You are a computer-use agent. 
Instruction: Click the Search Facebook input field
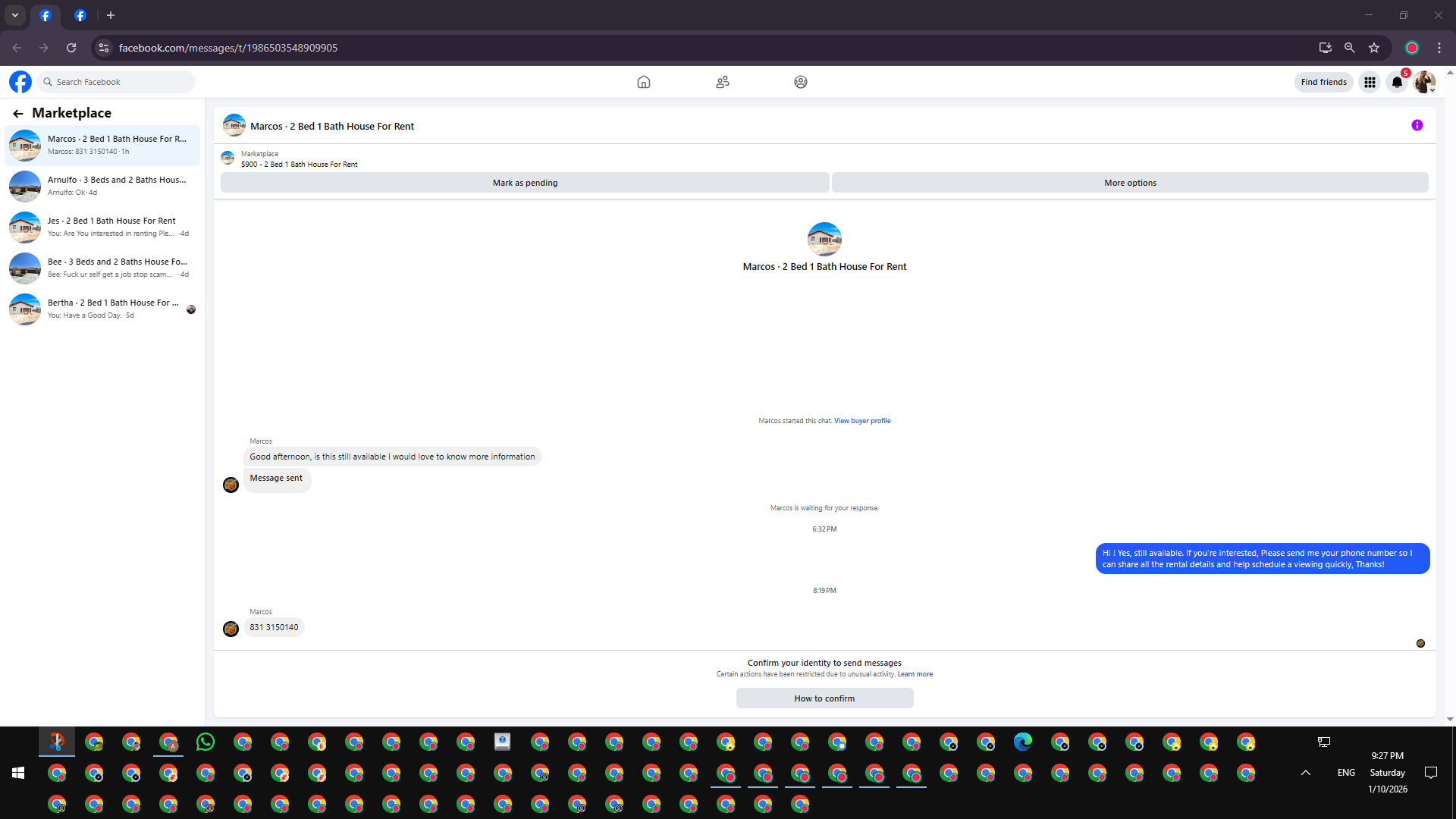point(121,82)
